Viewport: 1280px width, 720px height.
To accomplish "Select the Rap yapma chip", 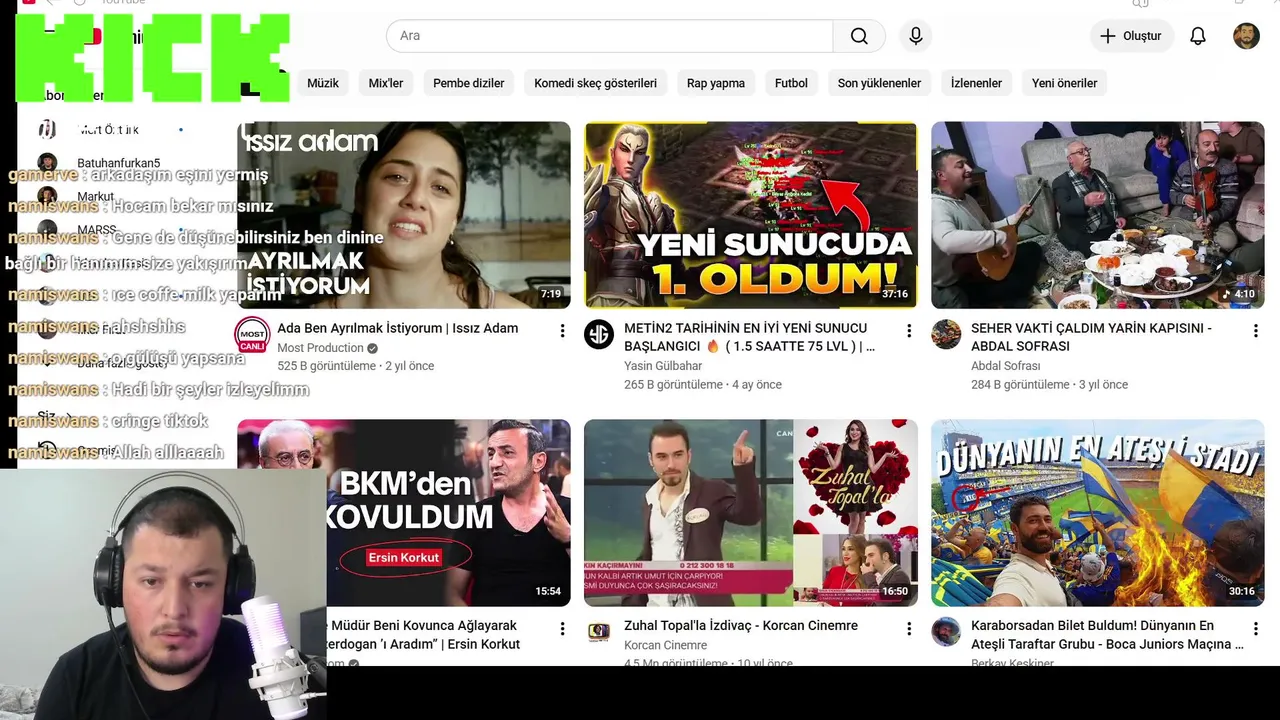I will 716,83.
